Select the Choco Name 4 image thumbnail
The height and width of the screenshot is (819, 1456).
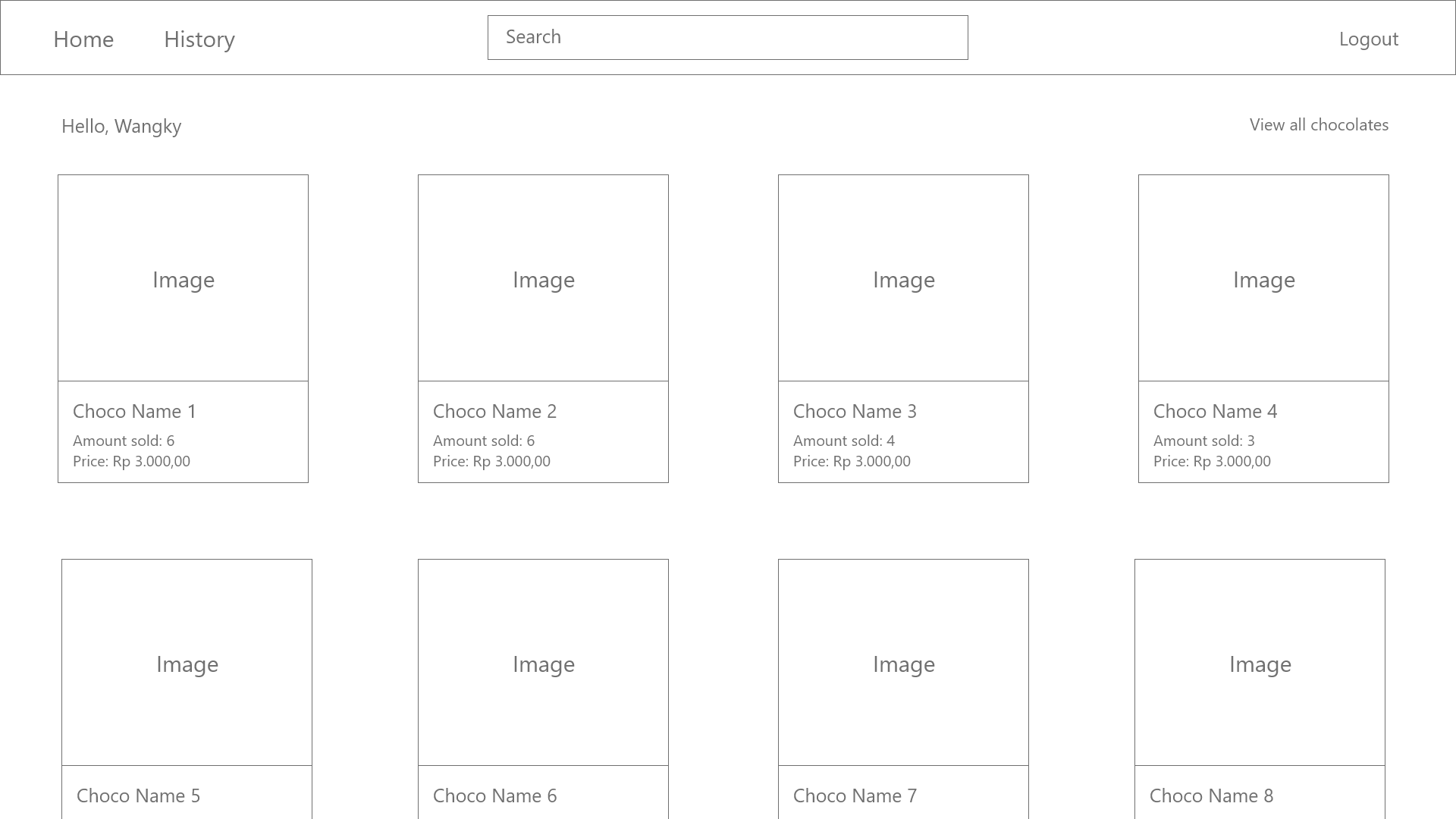coord(1263,278)
